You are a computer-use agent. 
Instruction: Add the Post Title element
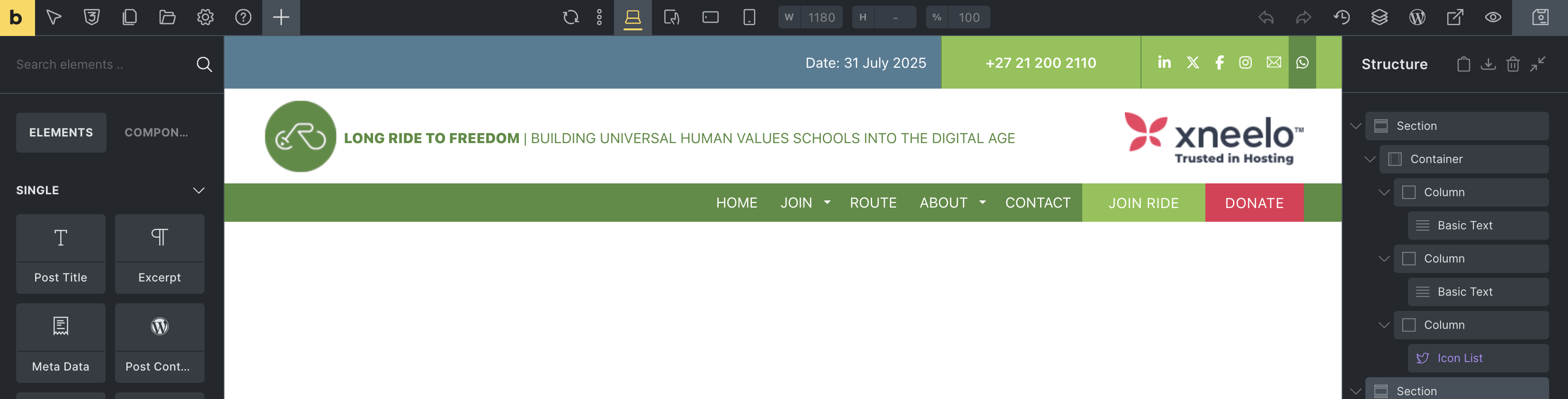[x=61, y=254]
